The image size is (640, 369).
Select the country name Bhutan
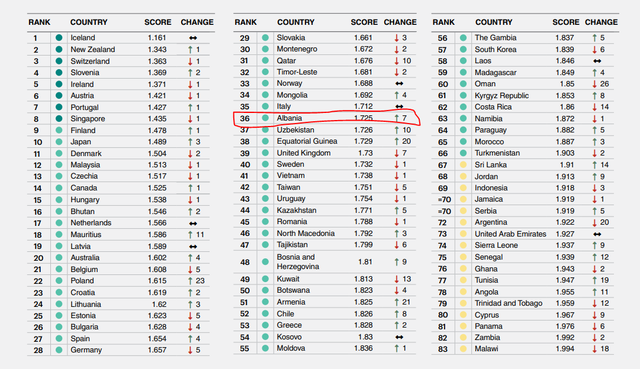tap(82, 211)
